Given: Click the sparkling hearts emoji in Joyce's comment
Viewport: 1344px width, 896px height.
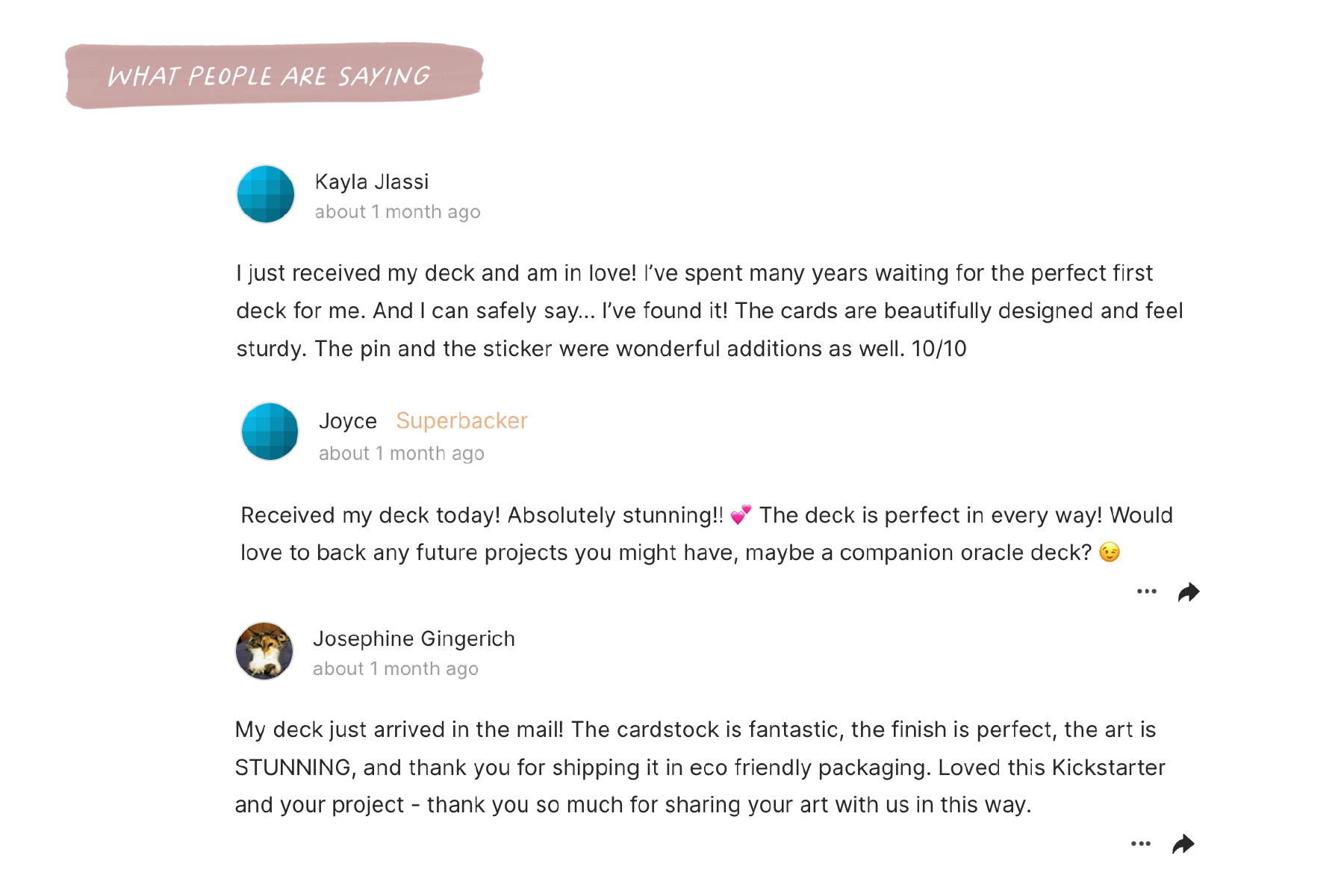Looking at the screenshot, I should 741,515.
